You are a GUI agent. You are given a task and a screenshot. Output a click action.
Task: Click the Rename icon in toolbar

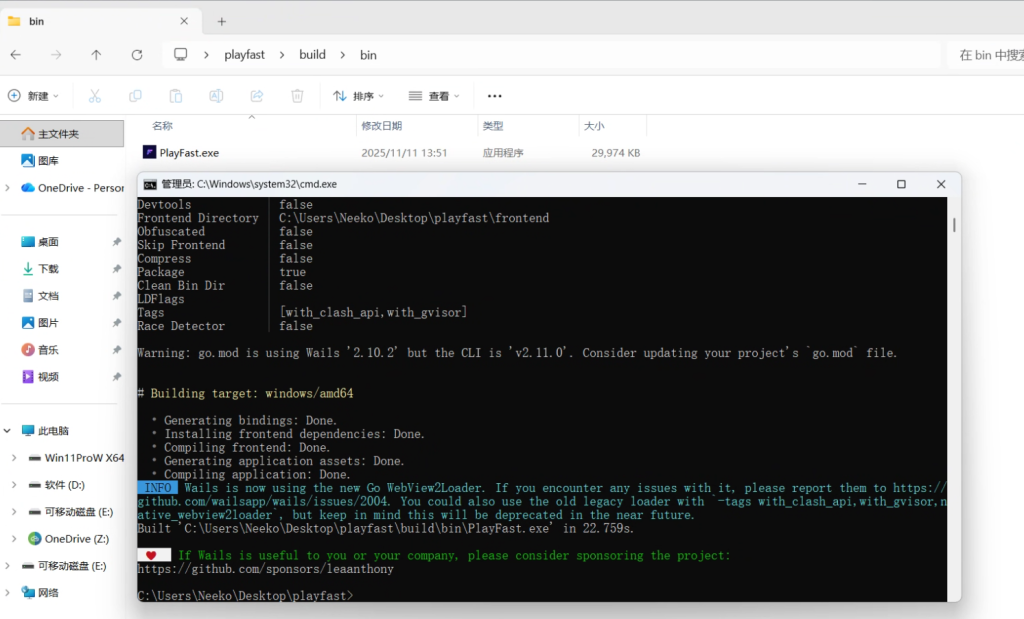pyautogui.click(x=216, y=96)
